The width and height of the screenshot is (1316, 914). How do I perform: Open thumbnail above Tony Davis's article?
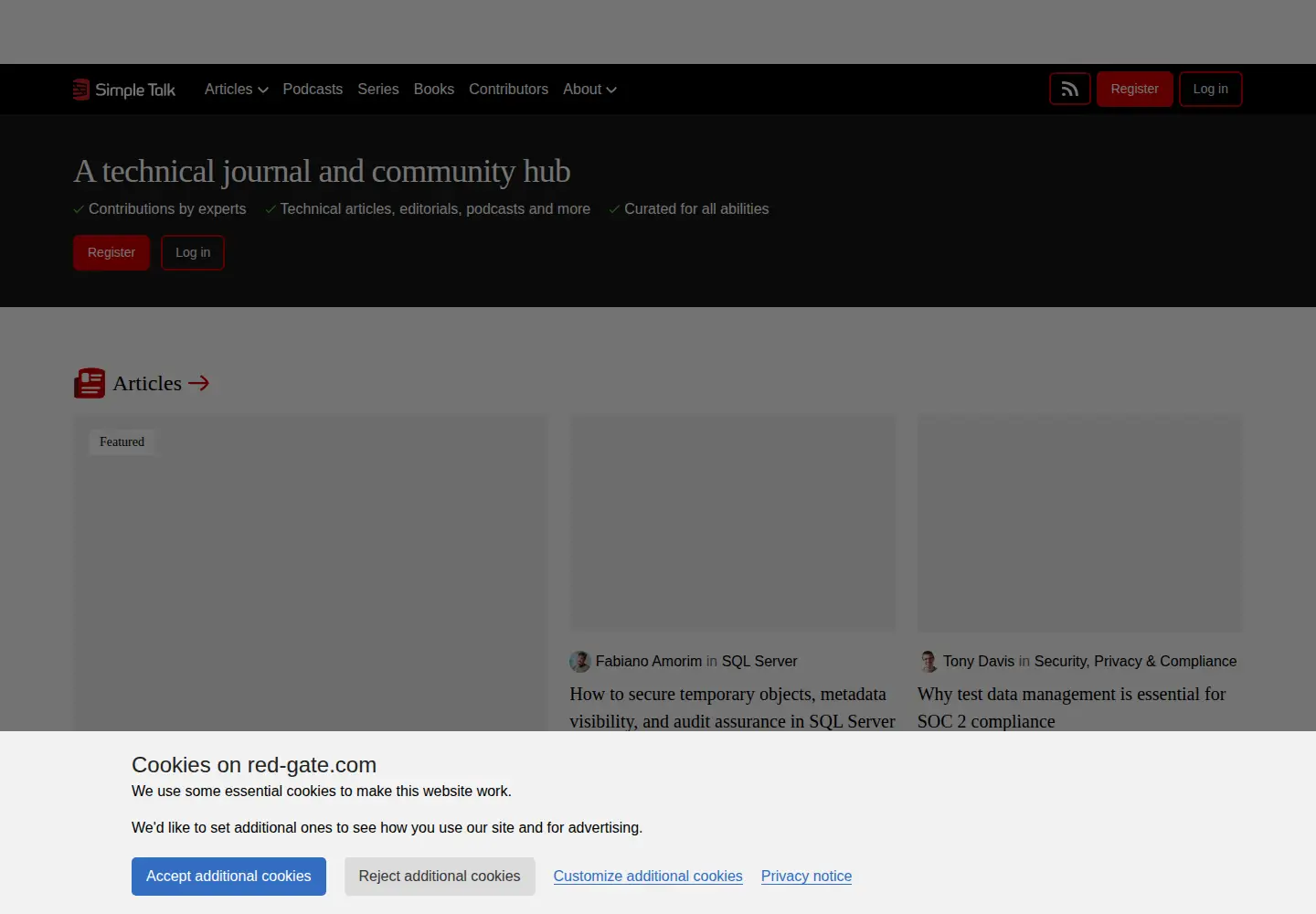coord(1080,523)
